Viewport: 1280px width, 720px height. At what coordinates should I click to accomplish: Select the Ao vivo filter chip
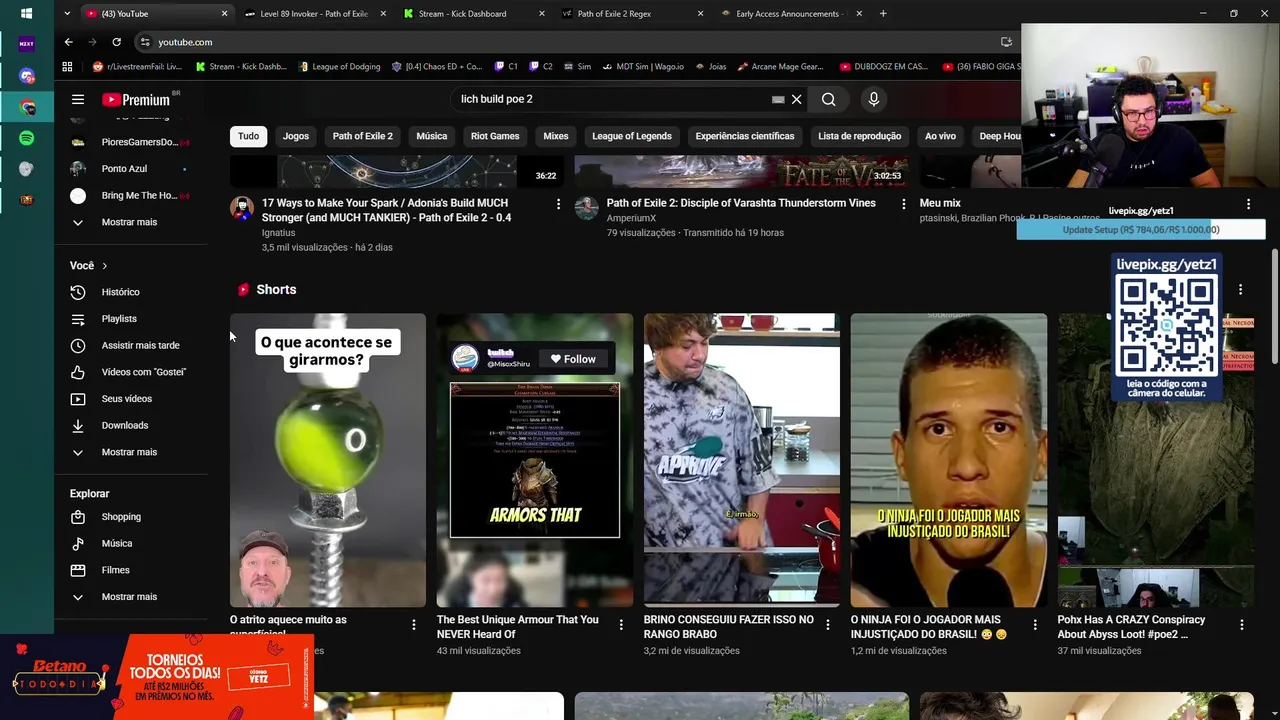click(x=940, y=136)
